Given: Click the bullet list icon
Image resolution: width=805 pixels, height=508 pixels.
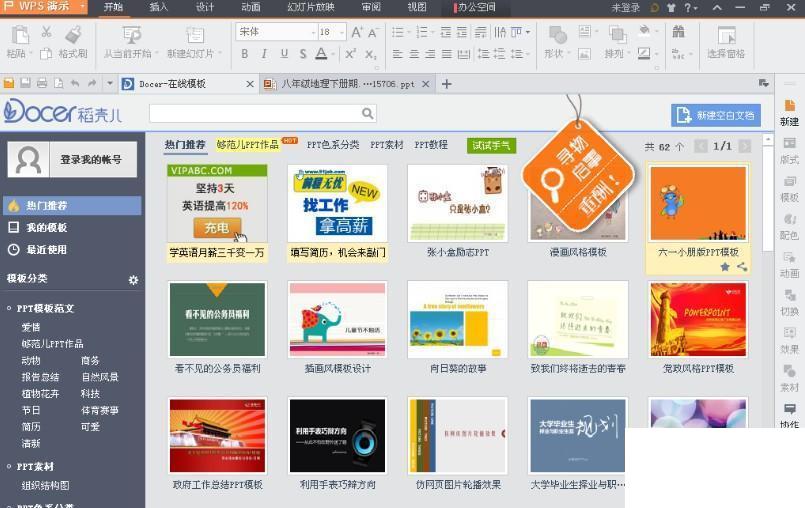Looking at the screenshot, I should (x=398, y=32).
